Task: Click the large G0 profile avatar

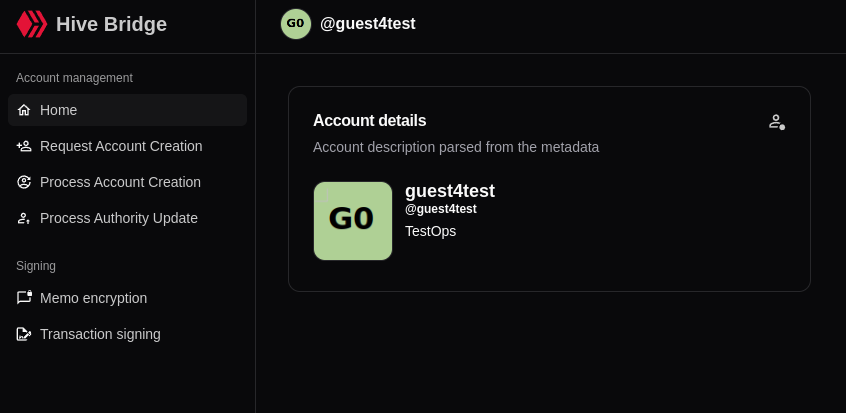Action: coord(353,221)
